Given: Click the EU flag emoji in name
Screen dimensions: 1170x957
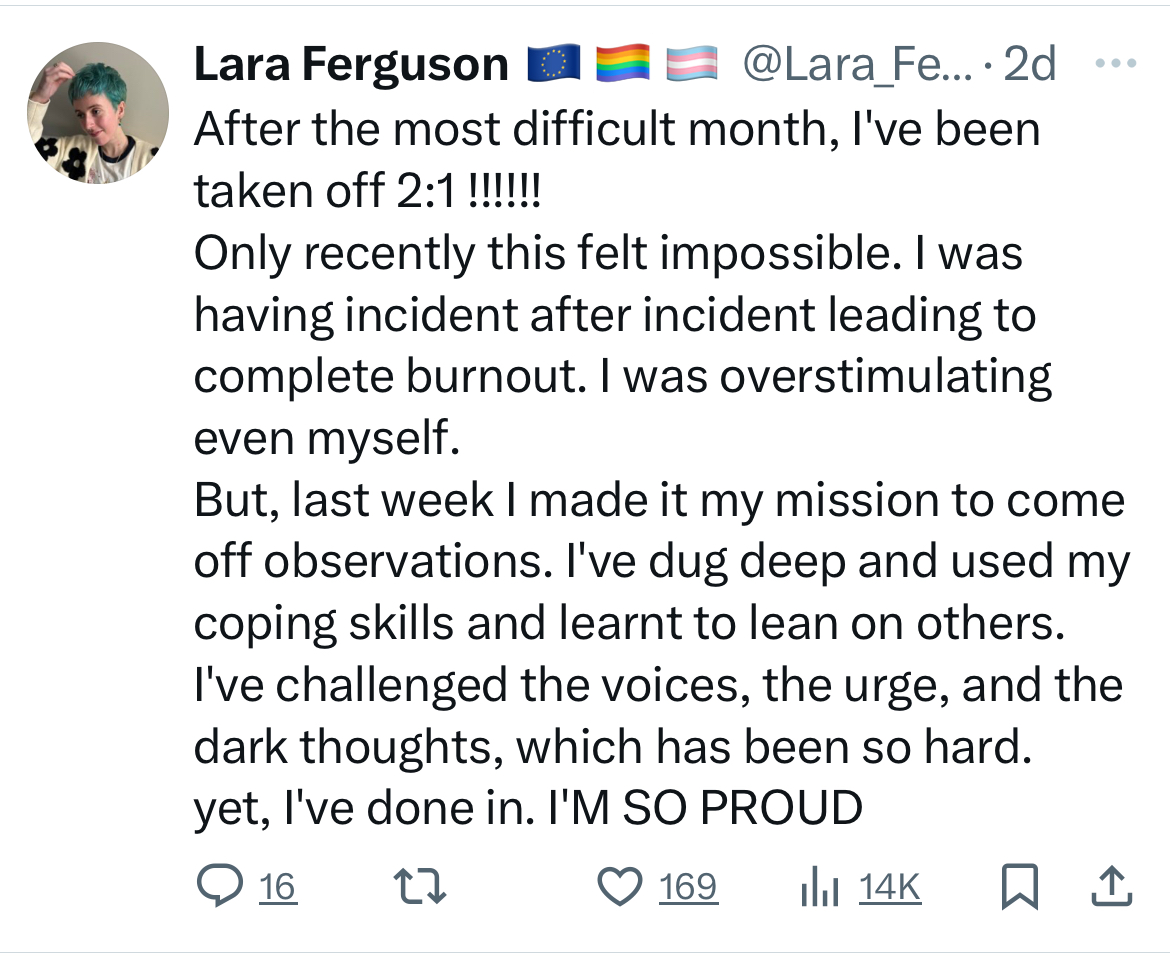Looking at the screenshot, I should tap(554, 63).
